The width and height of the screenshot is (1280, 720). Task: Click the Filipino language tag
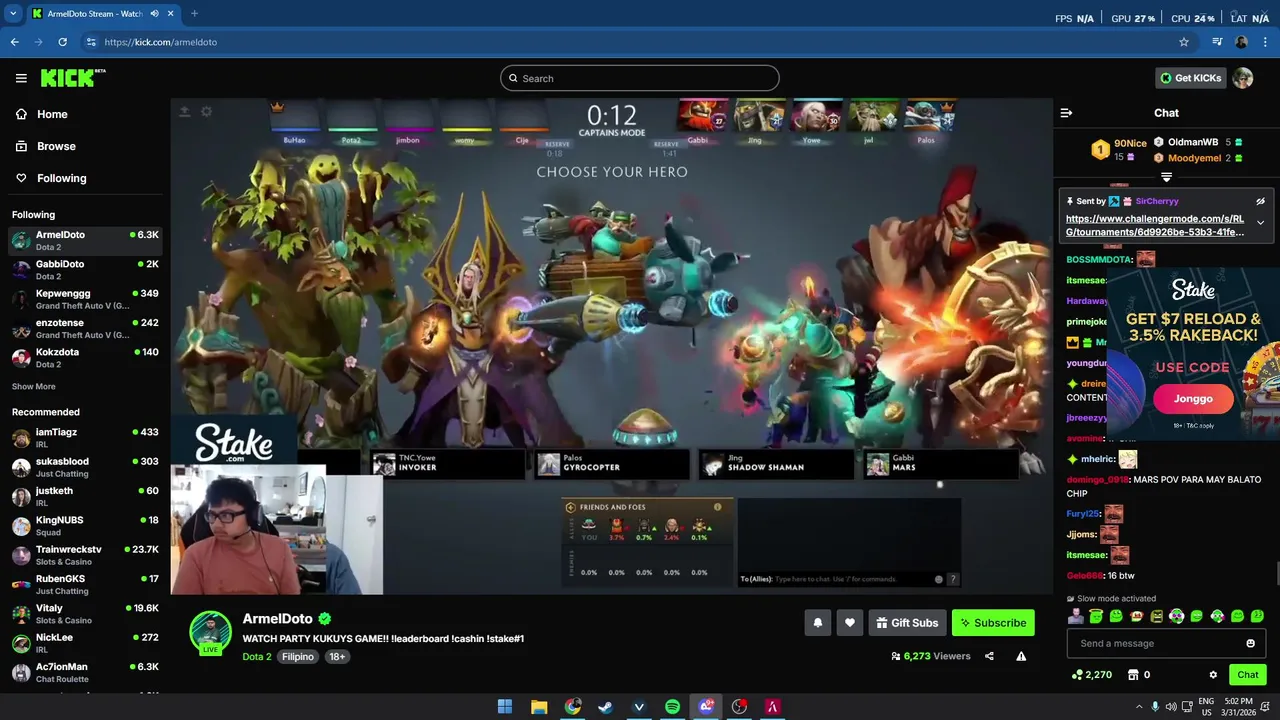pyautogui.click(x=298, y=657)
